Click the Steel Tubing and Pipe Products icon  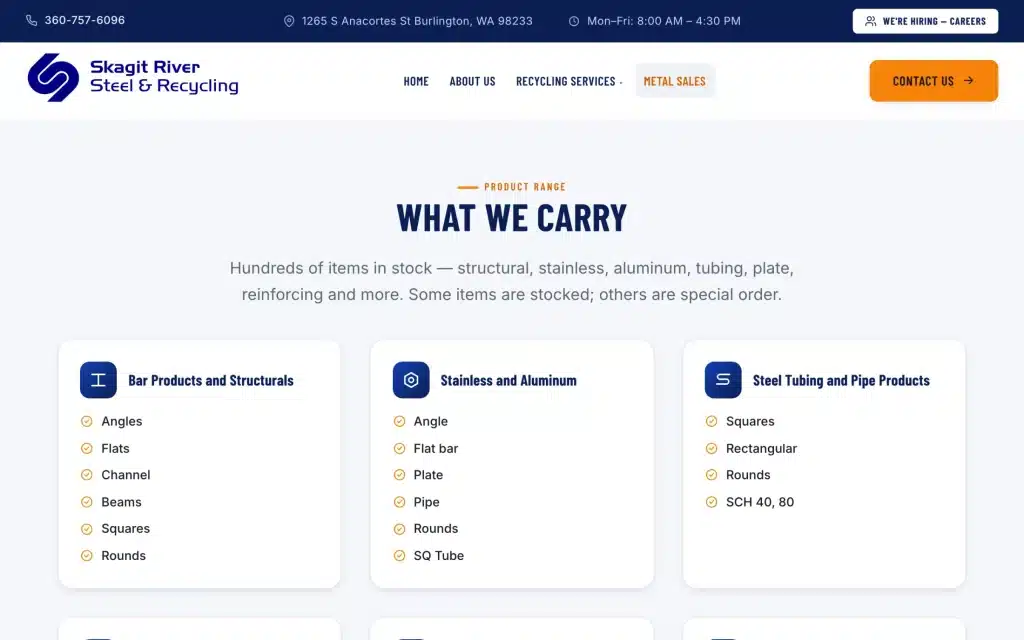click(723, 380)
